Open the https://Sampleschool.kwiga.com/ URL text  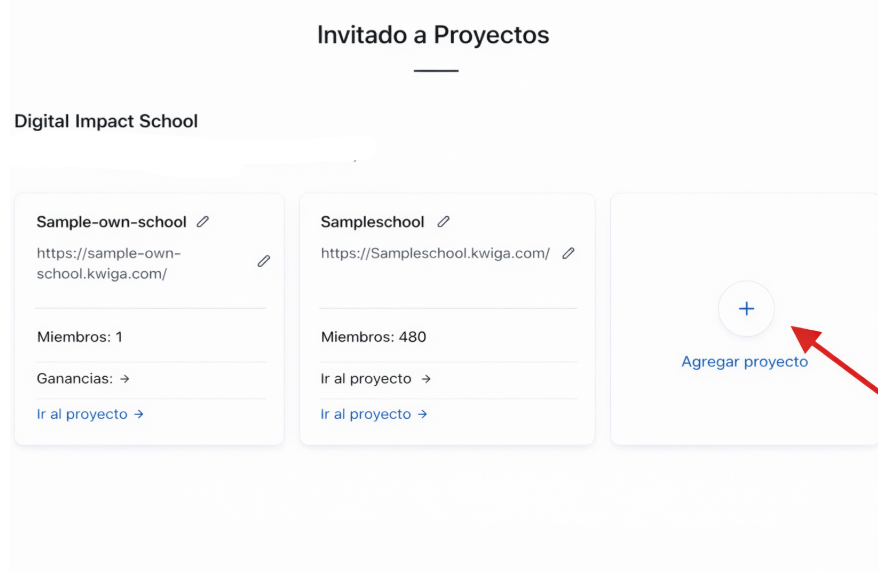coord(435,254)
